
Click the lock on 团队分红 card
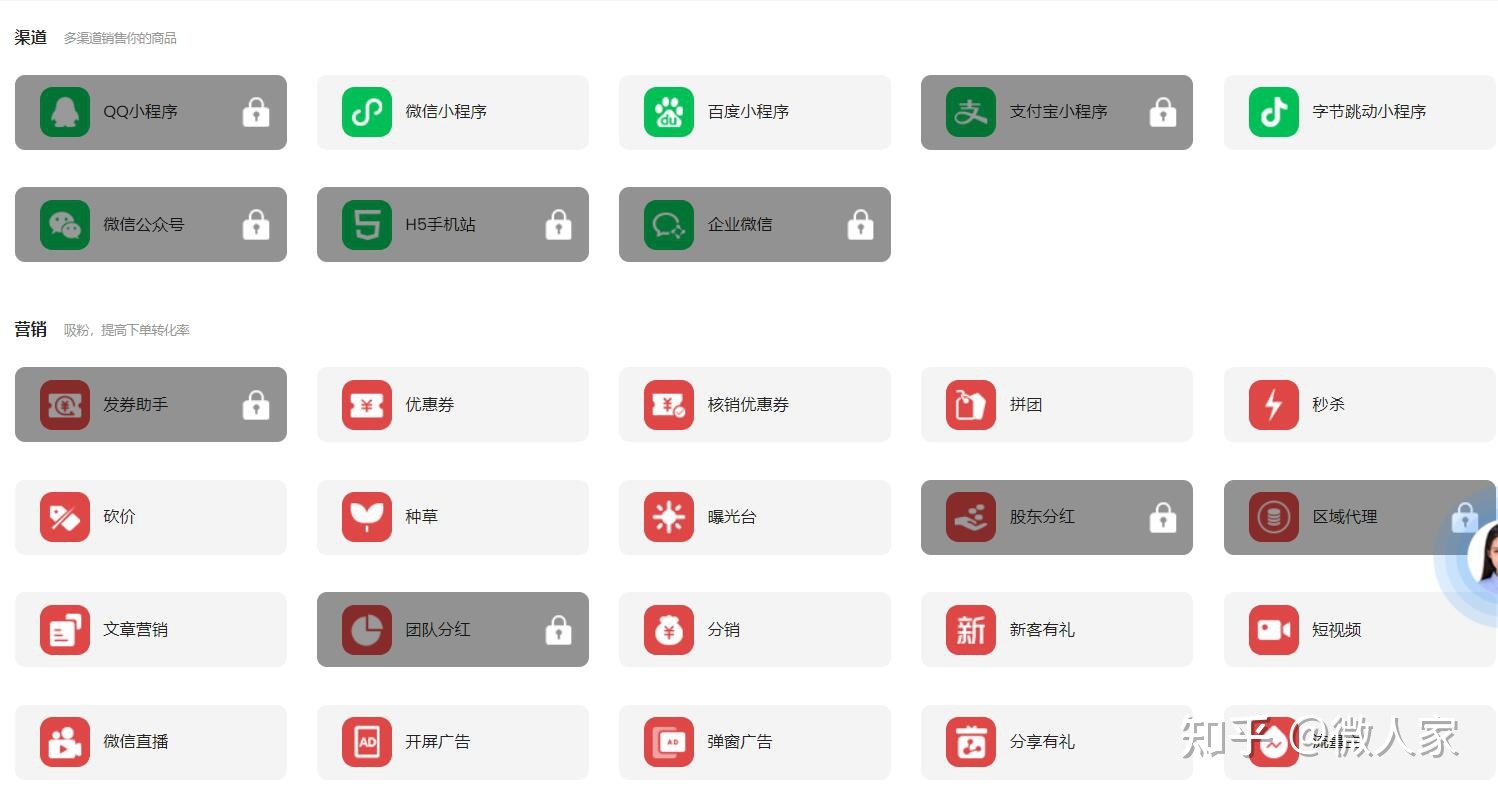click(x=559, y=630)
